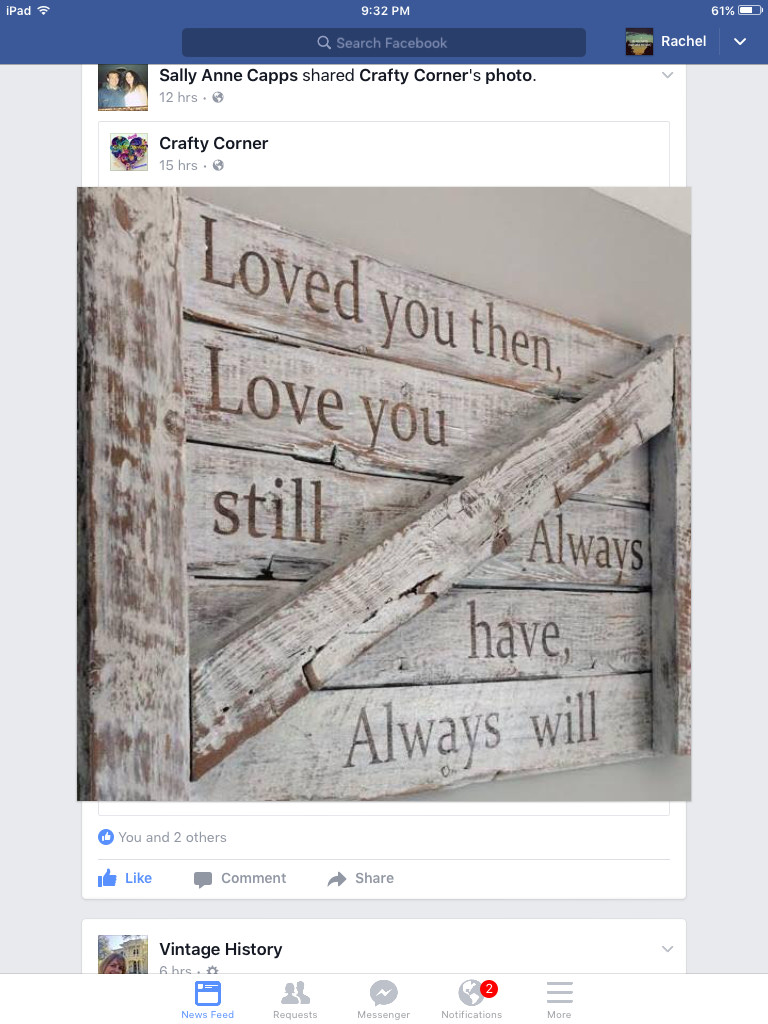This screenshot has height=1024, width=768.
Task: Click the globe privacy icon under Crafty Corner
Action: (218, 165)
